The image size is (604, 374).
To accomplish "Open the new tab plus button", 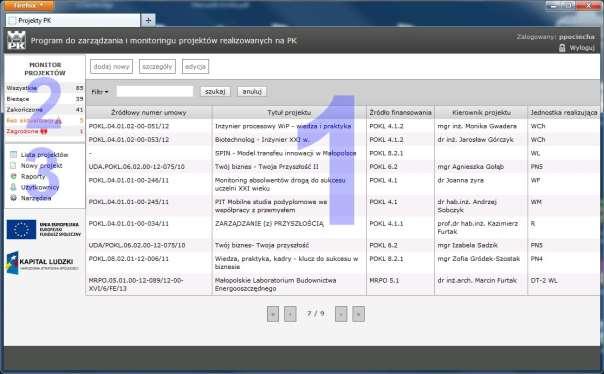I will point(148,20).
